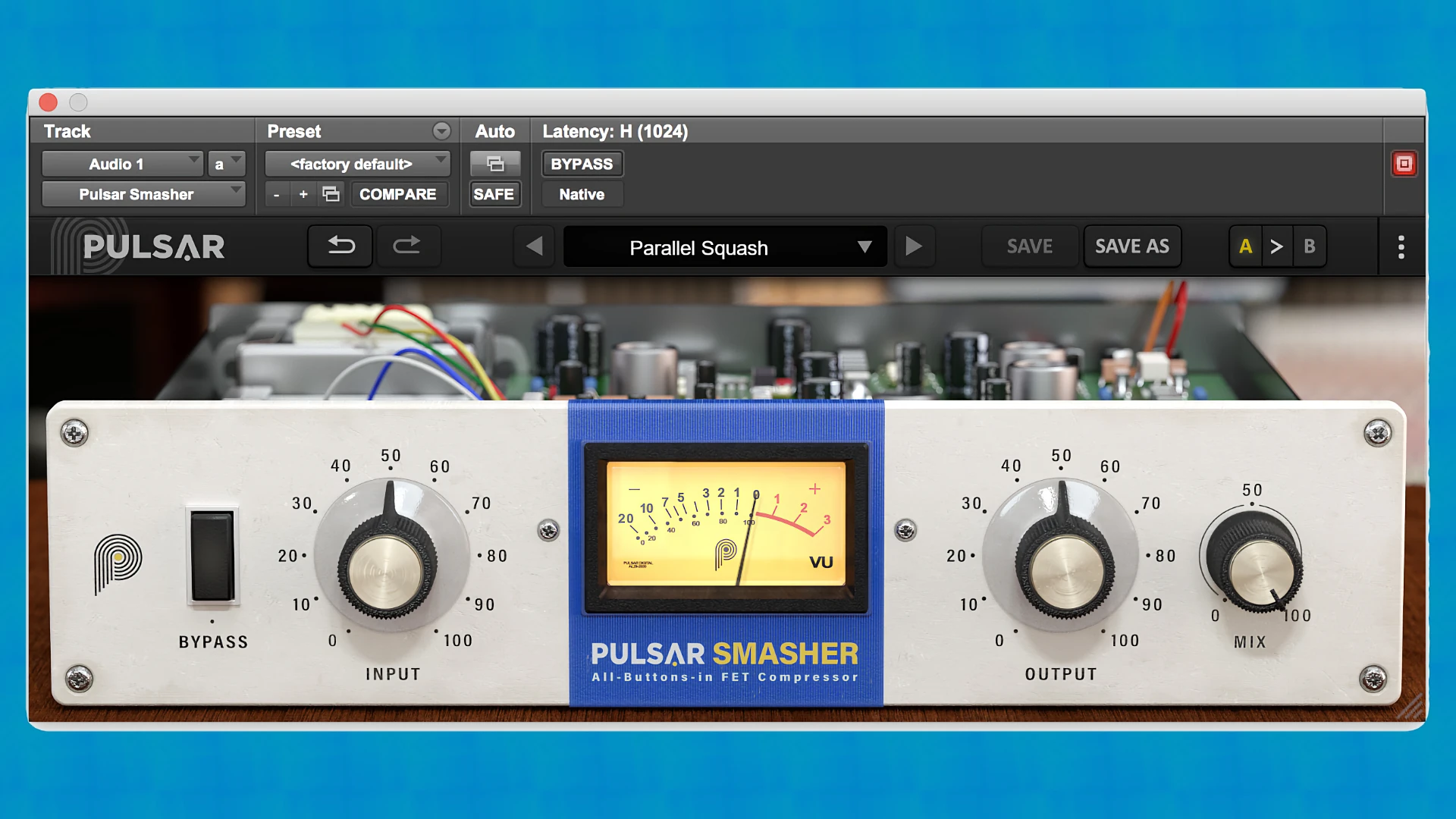Viewport: 1456px width, 819px height.
Task: Go to next preset with right arrow
Action: click(x=914, y=246)
